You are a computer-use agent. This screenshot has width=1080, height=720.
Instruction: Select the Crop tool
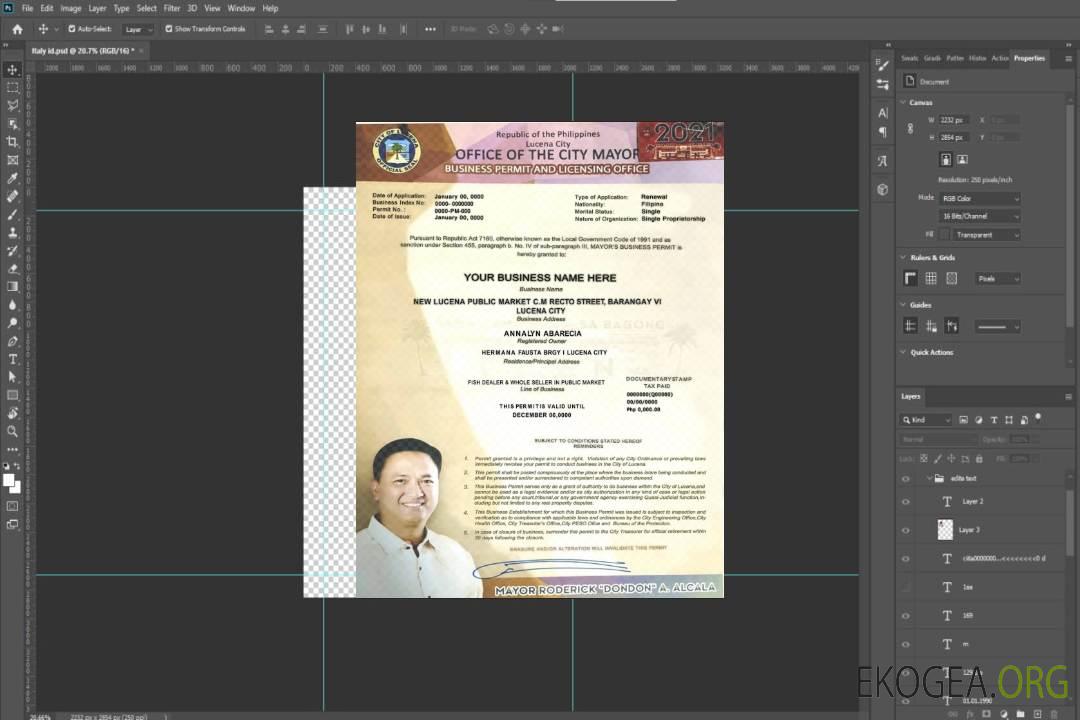[12, 142]
